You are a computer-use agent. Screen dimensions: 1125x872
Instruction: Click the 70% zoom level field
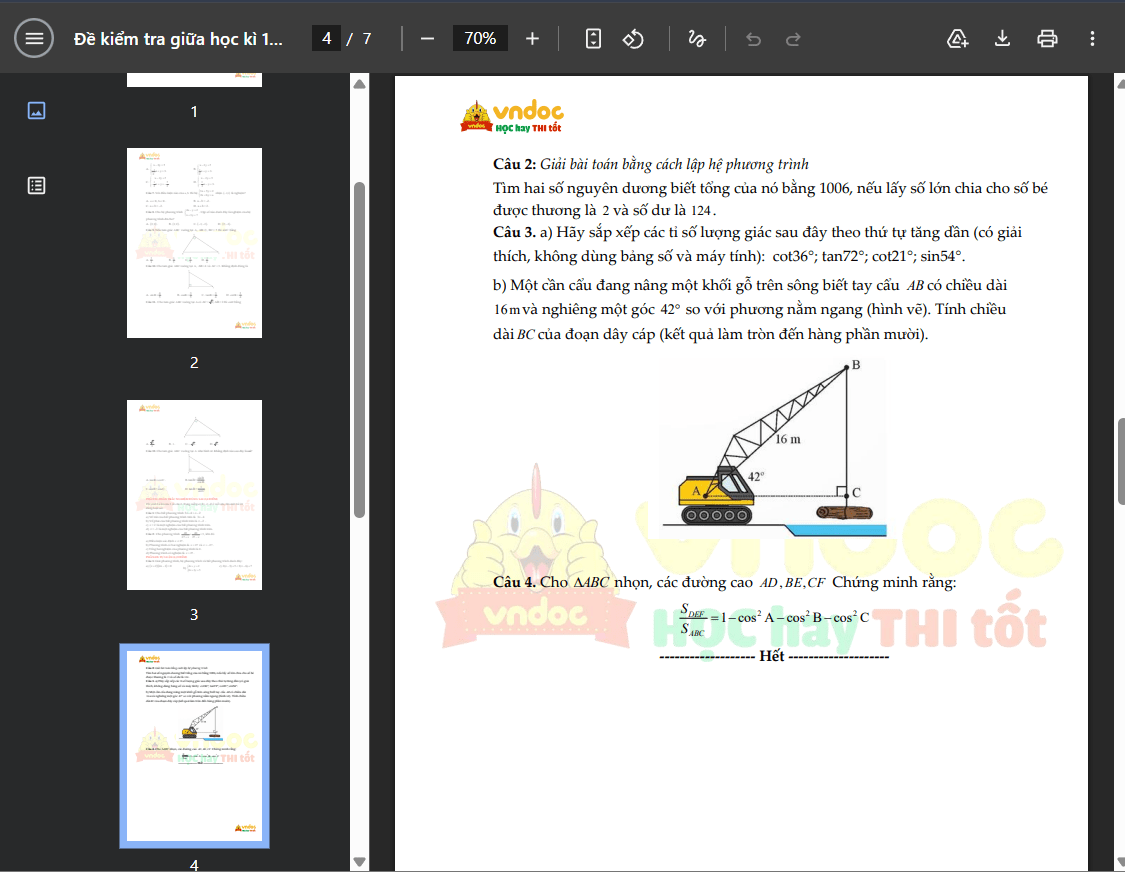480,38
